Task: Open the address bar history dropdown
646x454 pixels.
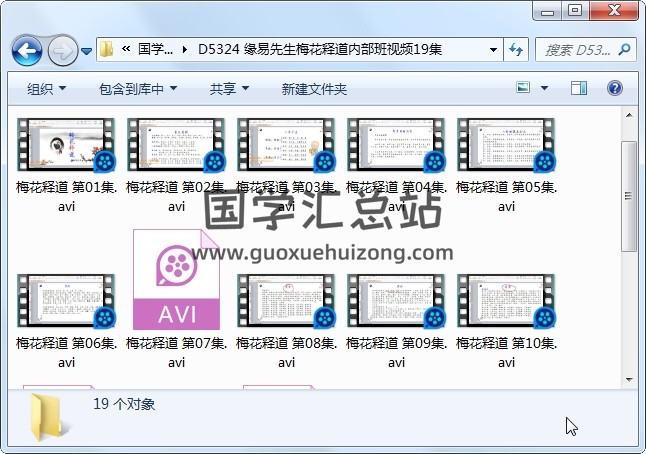Action: pos(493,50)
